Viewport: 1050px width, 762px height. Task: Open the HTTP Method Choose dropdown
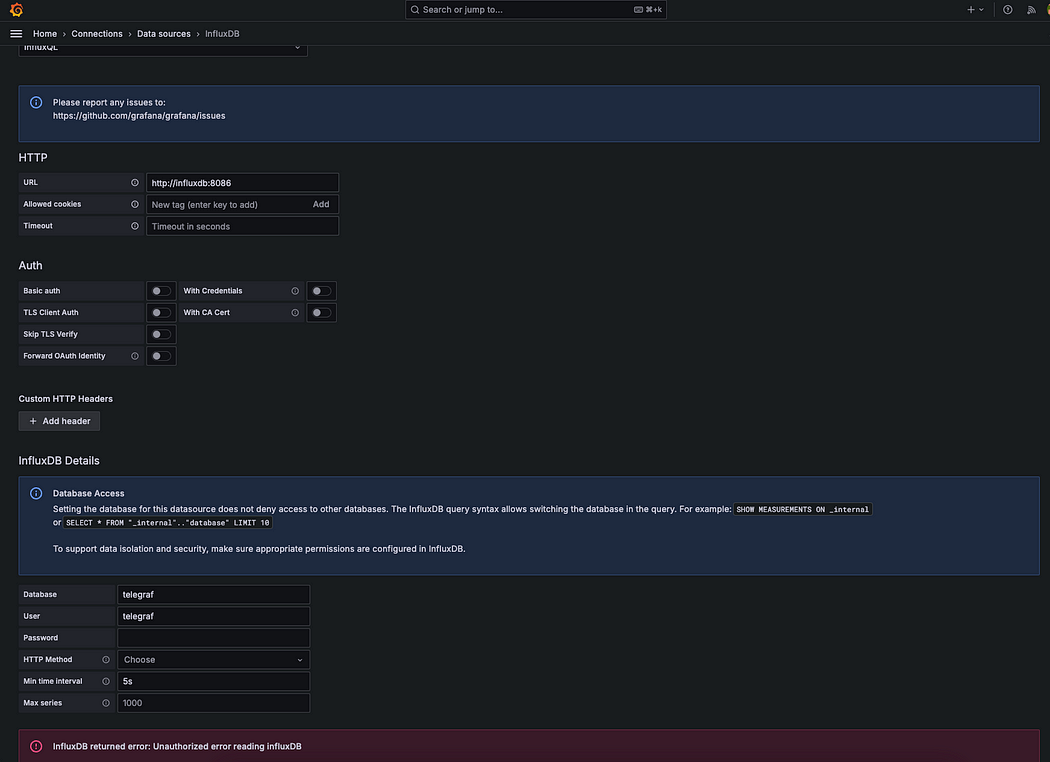(x=214, y=660)
